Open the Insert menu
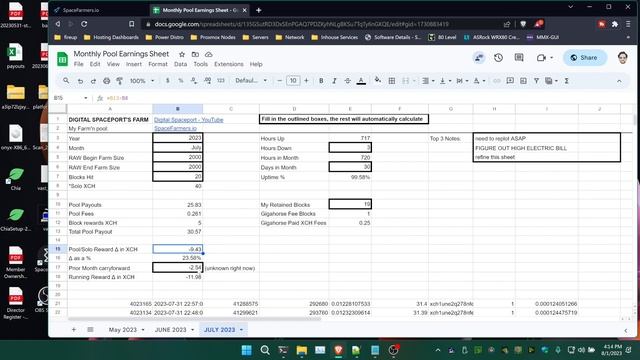Image resolution: width=640 pixels, height=360 pixels. (x=133, y=64)
